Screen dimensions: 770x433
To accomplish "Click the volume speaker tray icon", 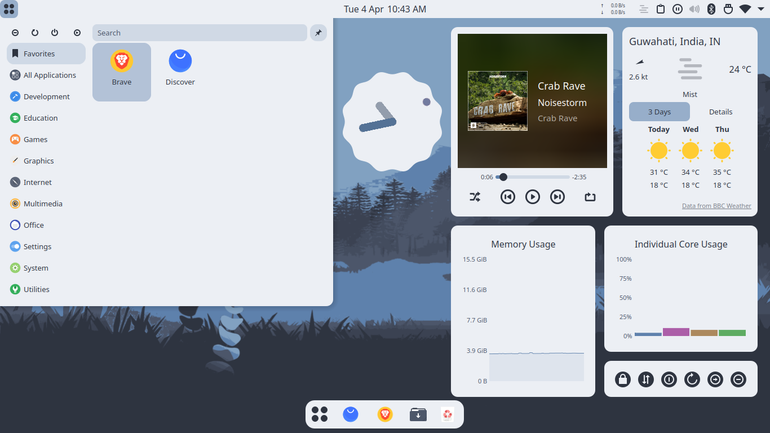I will click(694, 9).
